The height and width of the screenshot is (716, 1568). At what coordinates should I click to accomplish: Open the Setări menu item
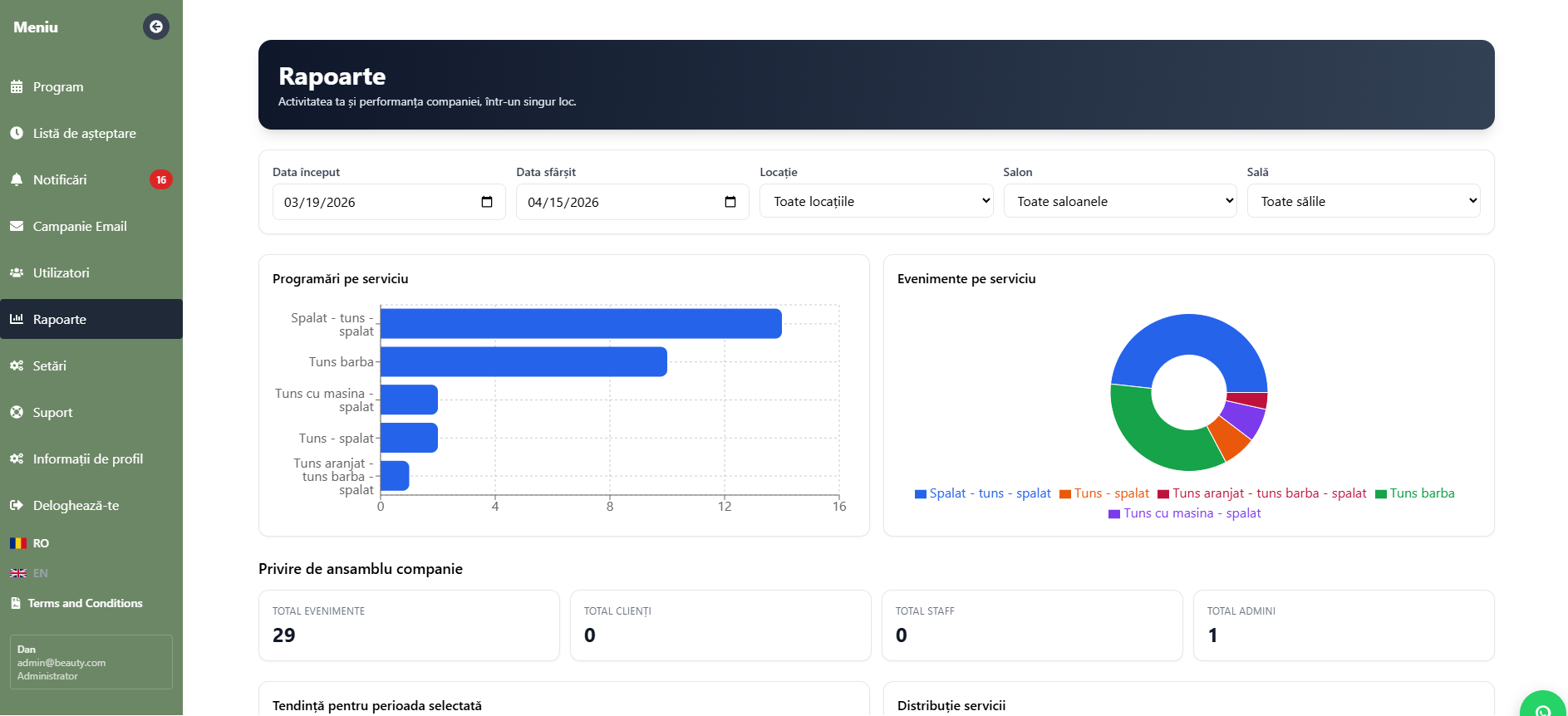[x=91, y=365]
